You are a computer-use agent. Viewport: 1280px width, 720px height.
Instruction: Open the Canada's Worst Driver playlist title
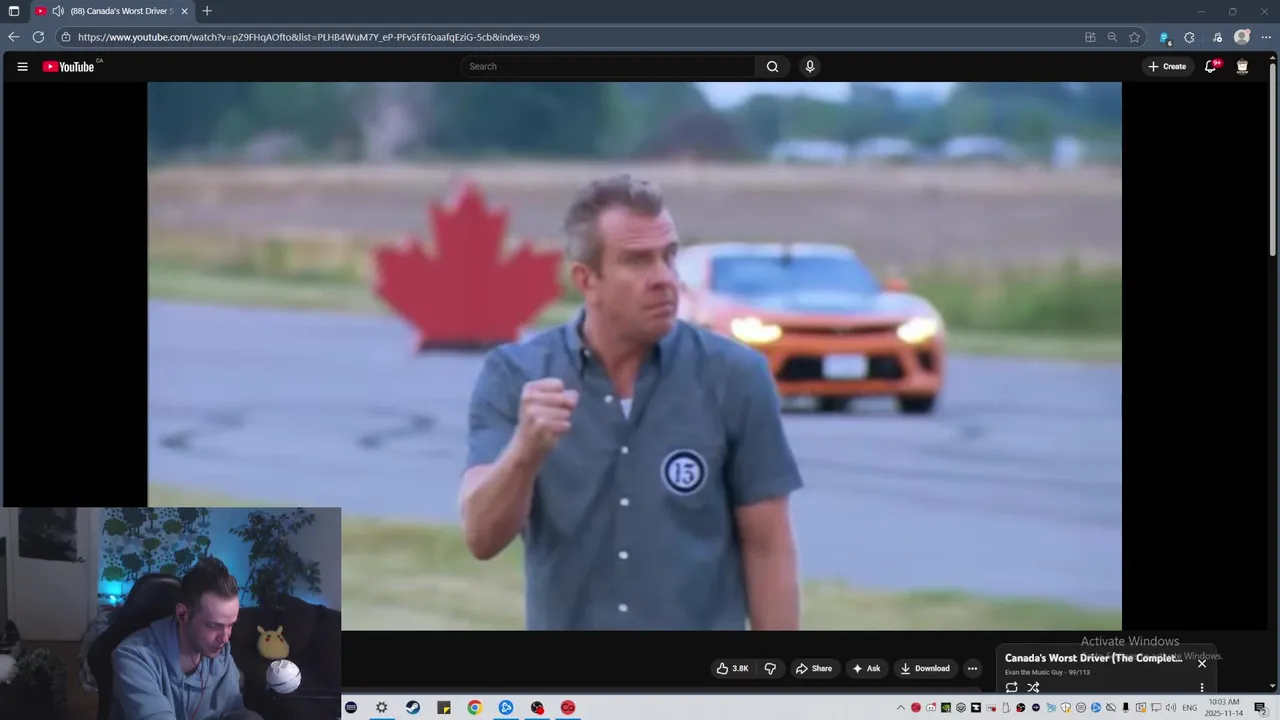click(1093, 658)
